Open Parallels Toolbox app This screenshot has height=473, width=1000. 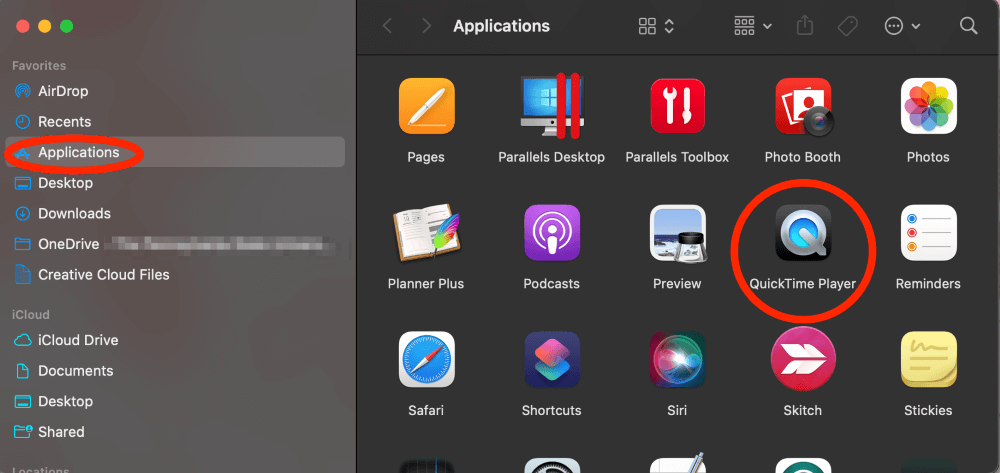tap(677, 107)
